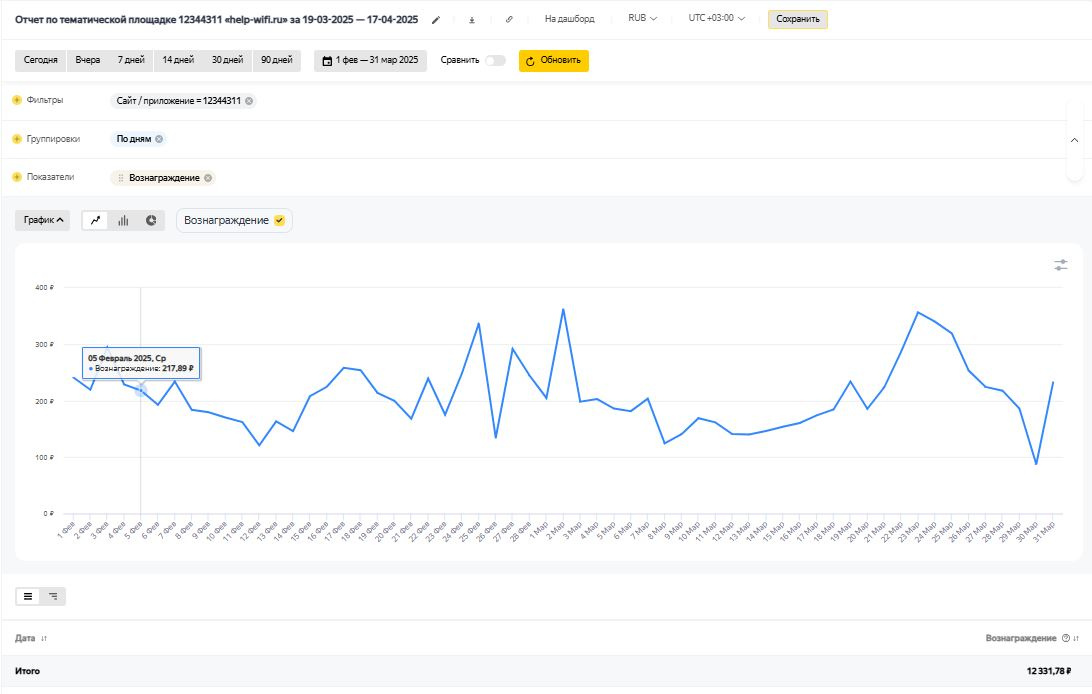Viewport: 1092px width, 694px height.
Task: Switch to pie chart view
Action: click(x=151, y=220)
